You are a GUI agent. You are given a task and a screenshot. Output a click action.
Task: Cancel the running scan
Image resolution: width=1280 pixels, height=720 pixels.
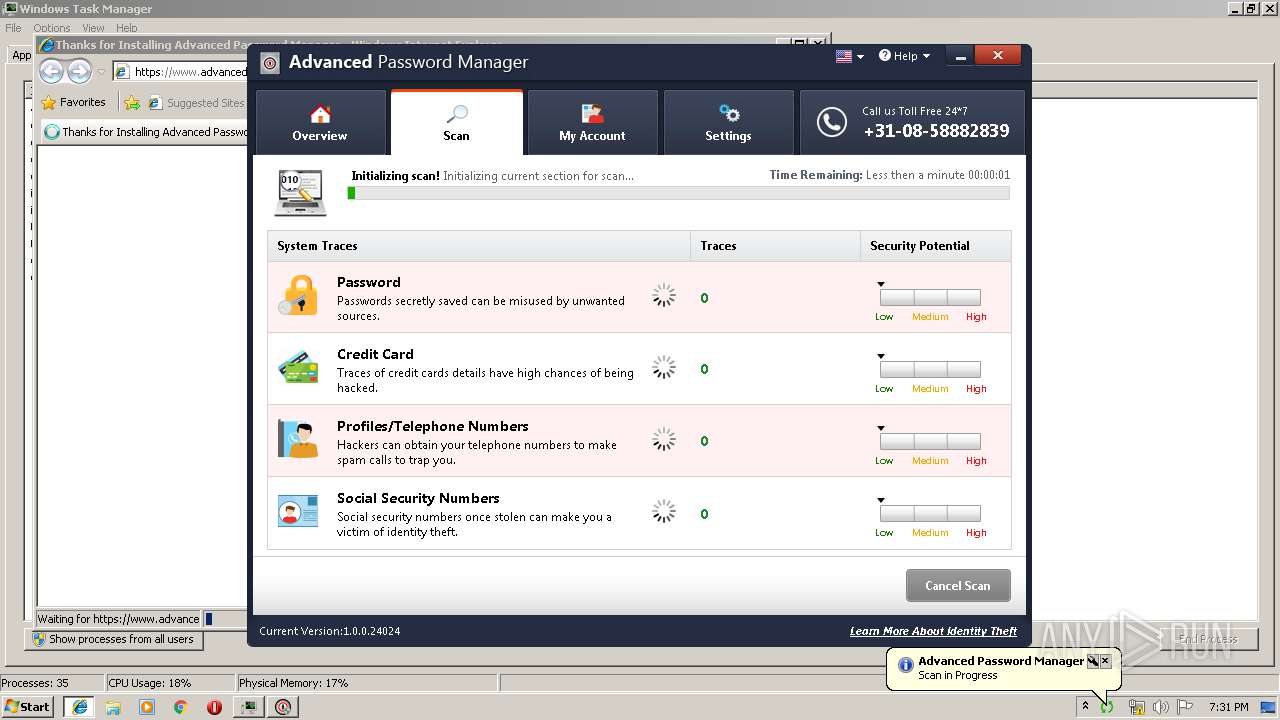click(x=958, y=586)
